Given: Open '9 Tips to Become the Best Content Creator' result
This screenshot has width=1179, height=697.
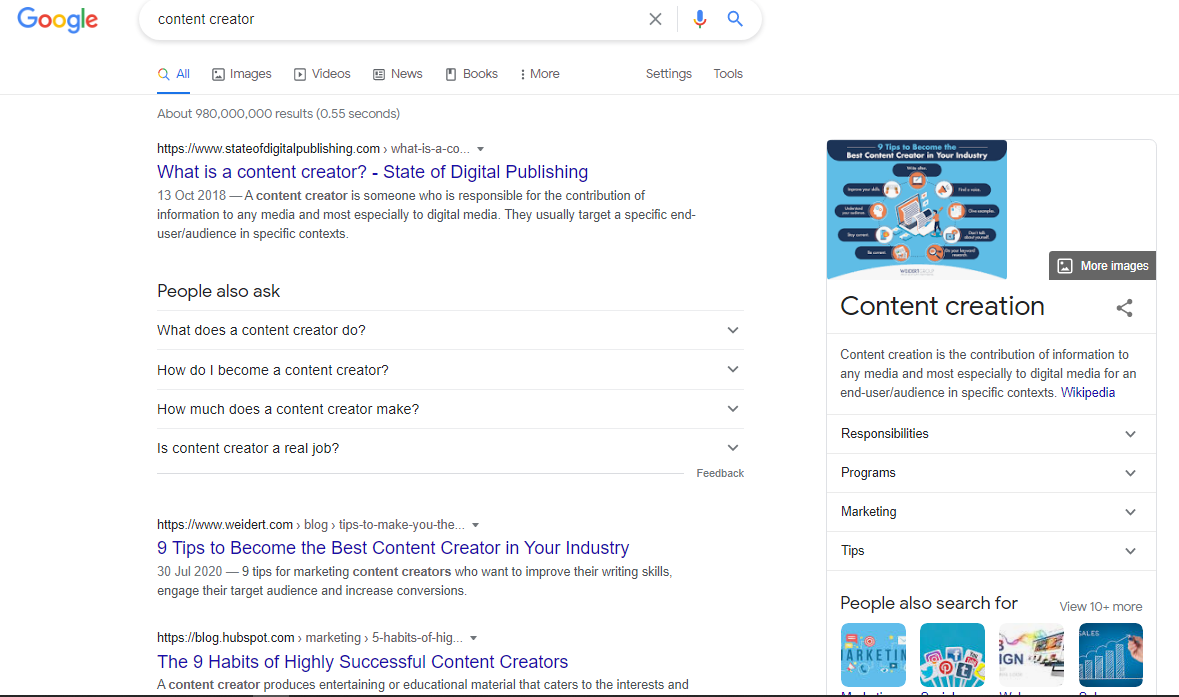Looking at the screenshot, I should pos(393,548).
